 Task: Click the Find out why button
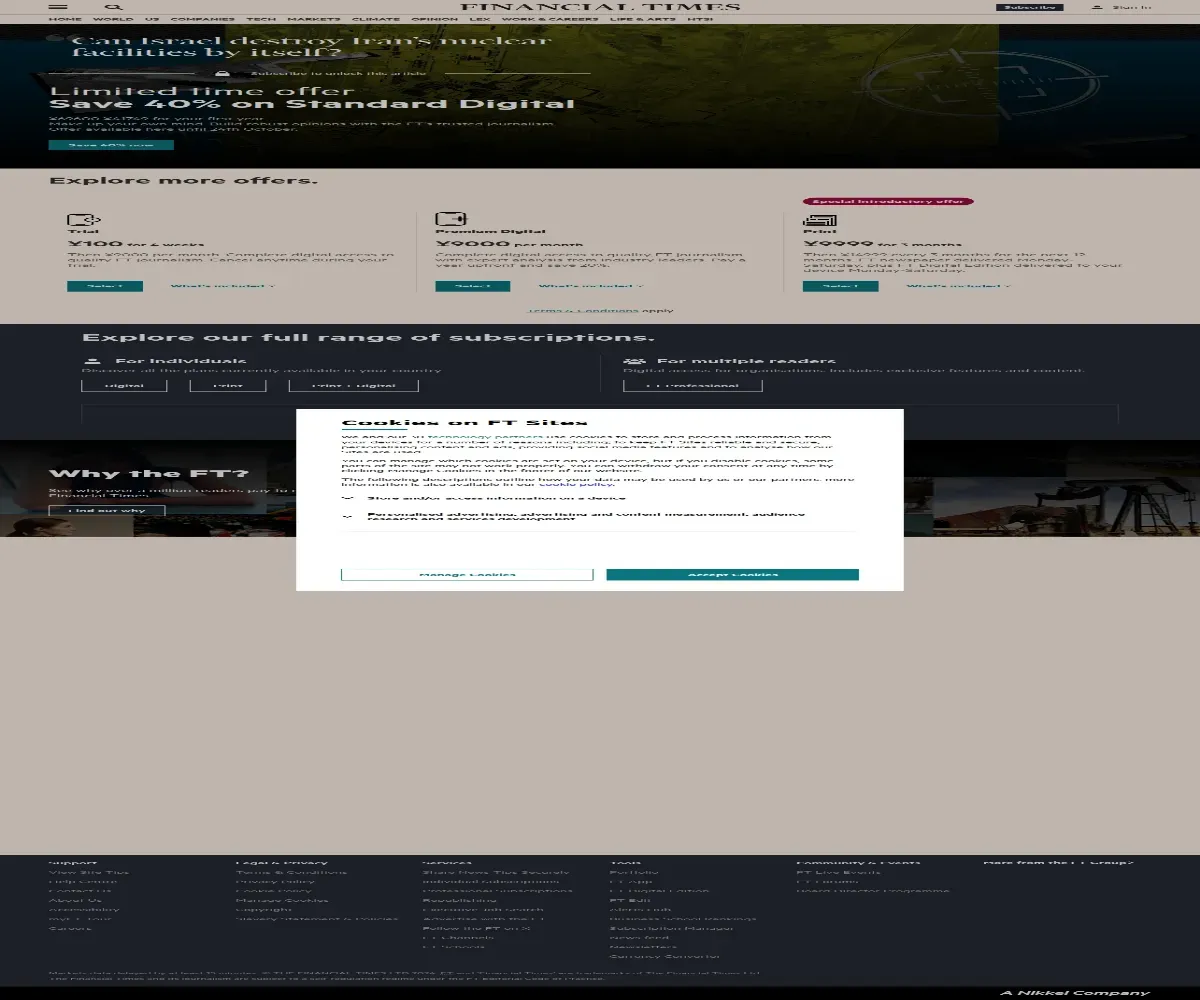tap(107, 510)
